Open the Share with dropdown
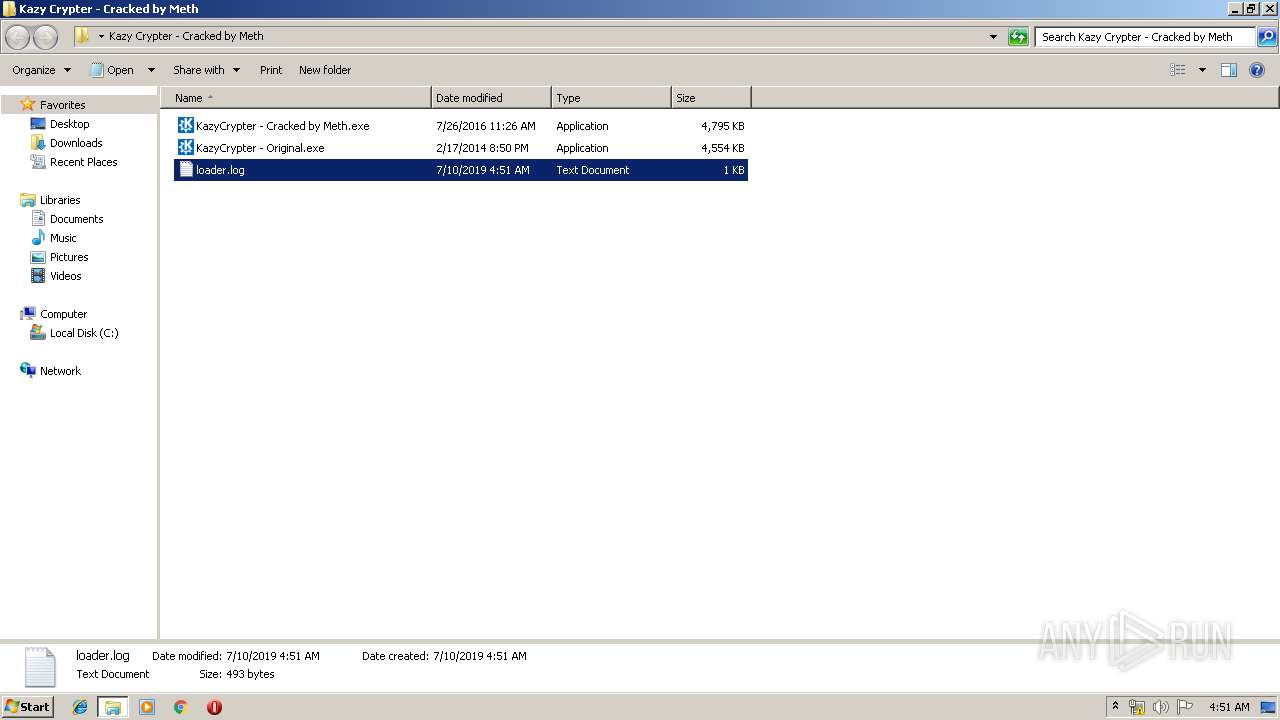This screenshot has width=1280, height=720. pyautogui.click(x=207, y=70)
